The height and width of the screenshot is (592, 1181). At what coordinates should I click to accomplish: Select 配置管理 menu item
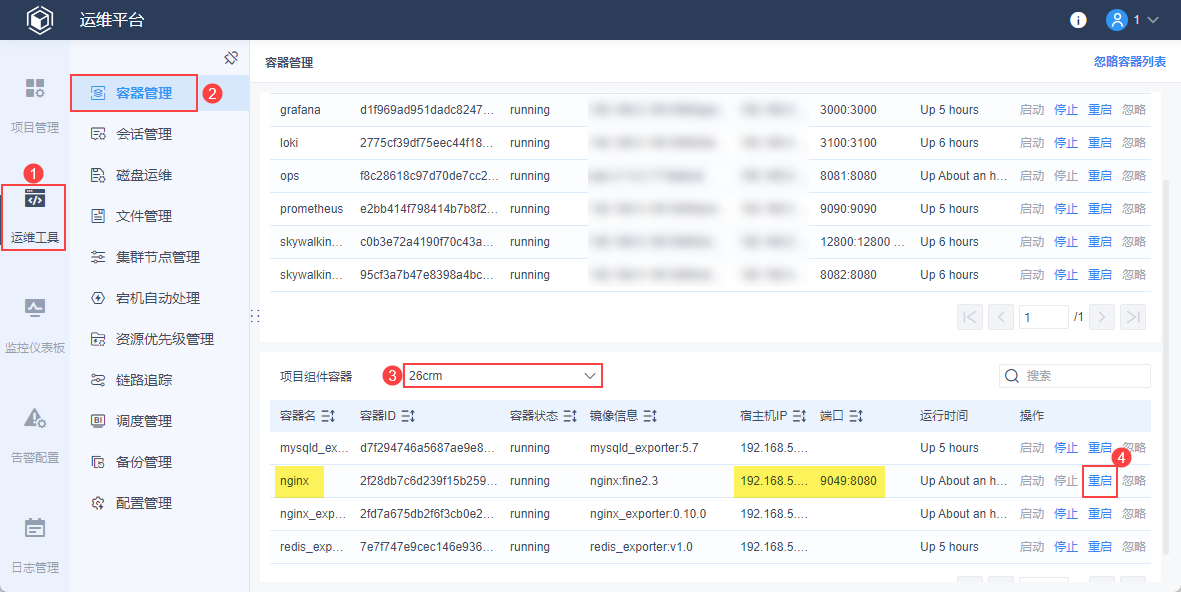click(144, 503)
